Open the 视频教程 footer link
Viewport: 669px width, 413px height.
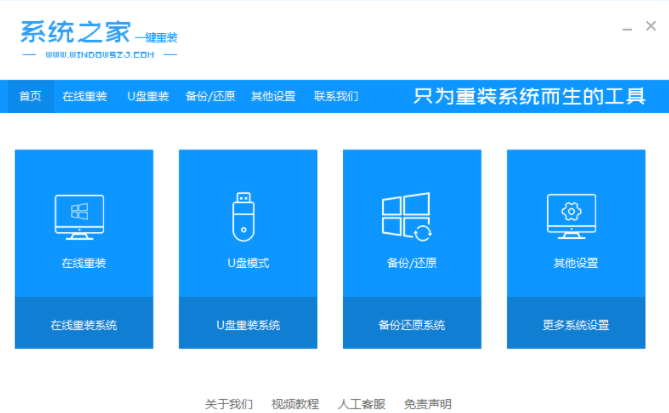(x=295, y=404)
